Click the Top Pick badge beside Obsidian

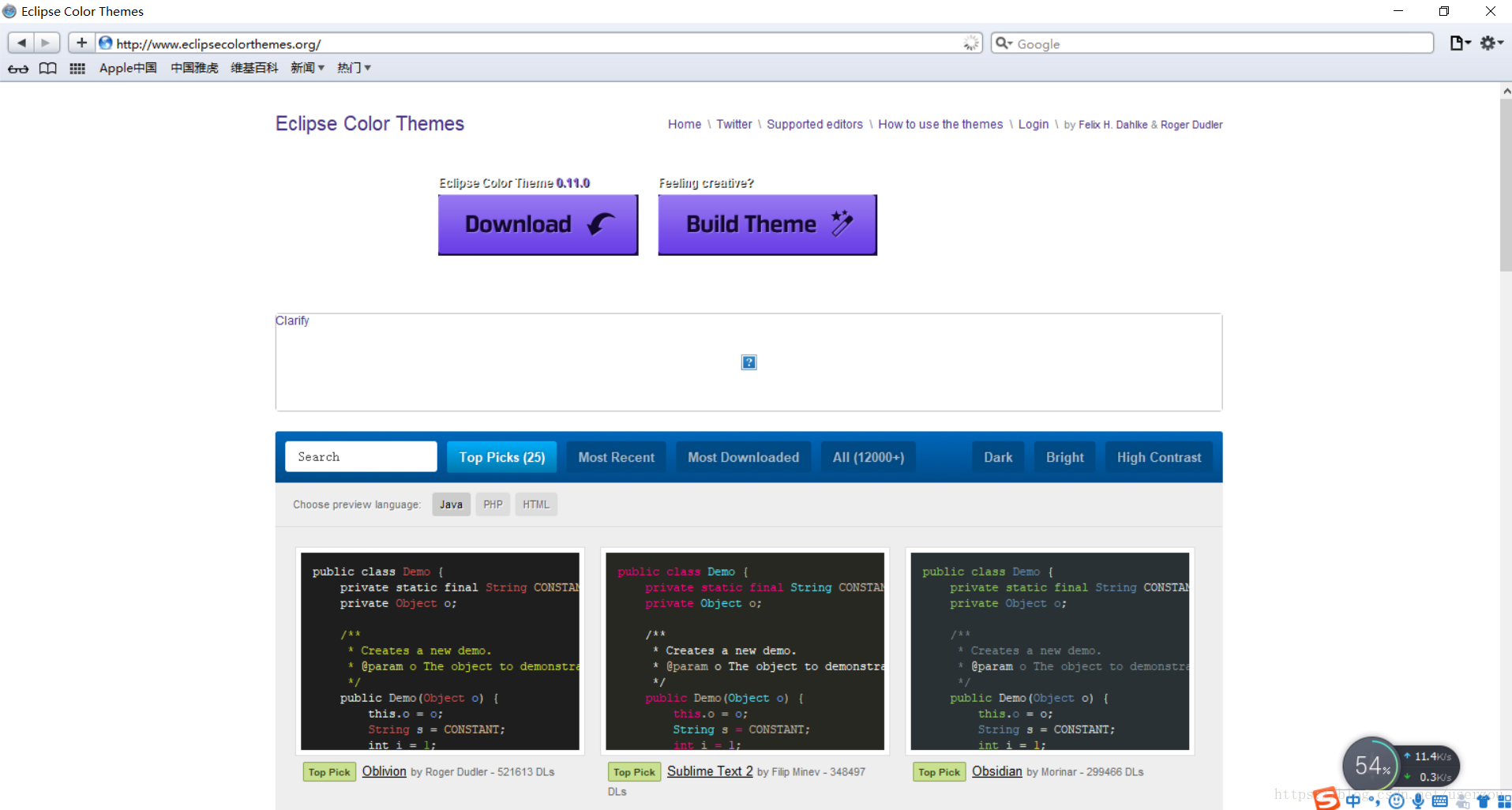(939, 772)
